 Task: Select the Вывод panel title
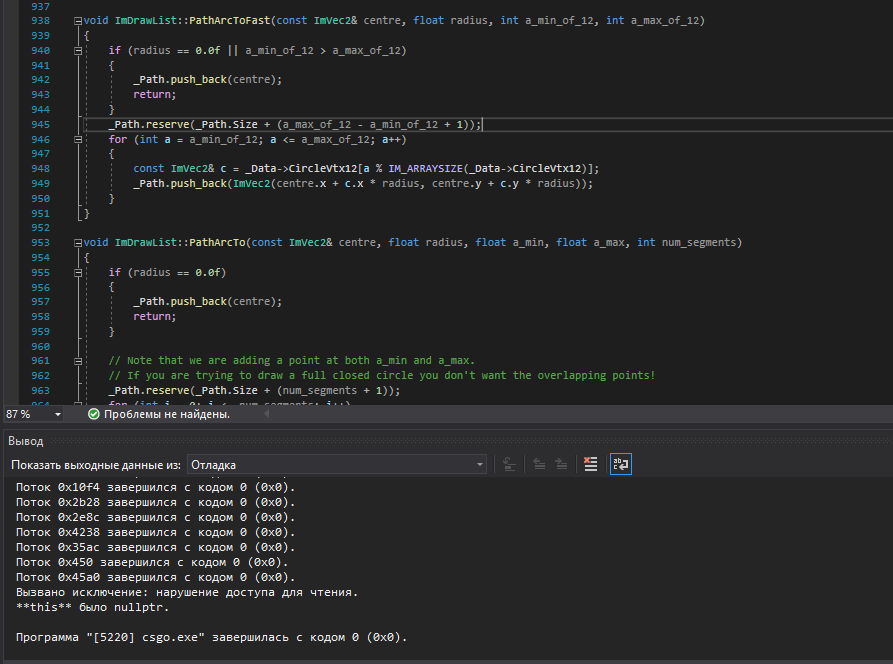click(x=26, y=441)
